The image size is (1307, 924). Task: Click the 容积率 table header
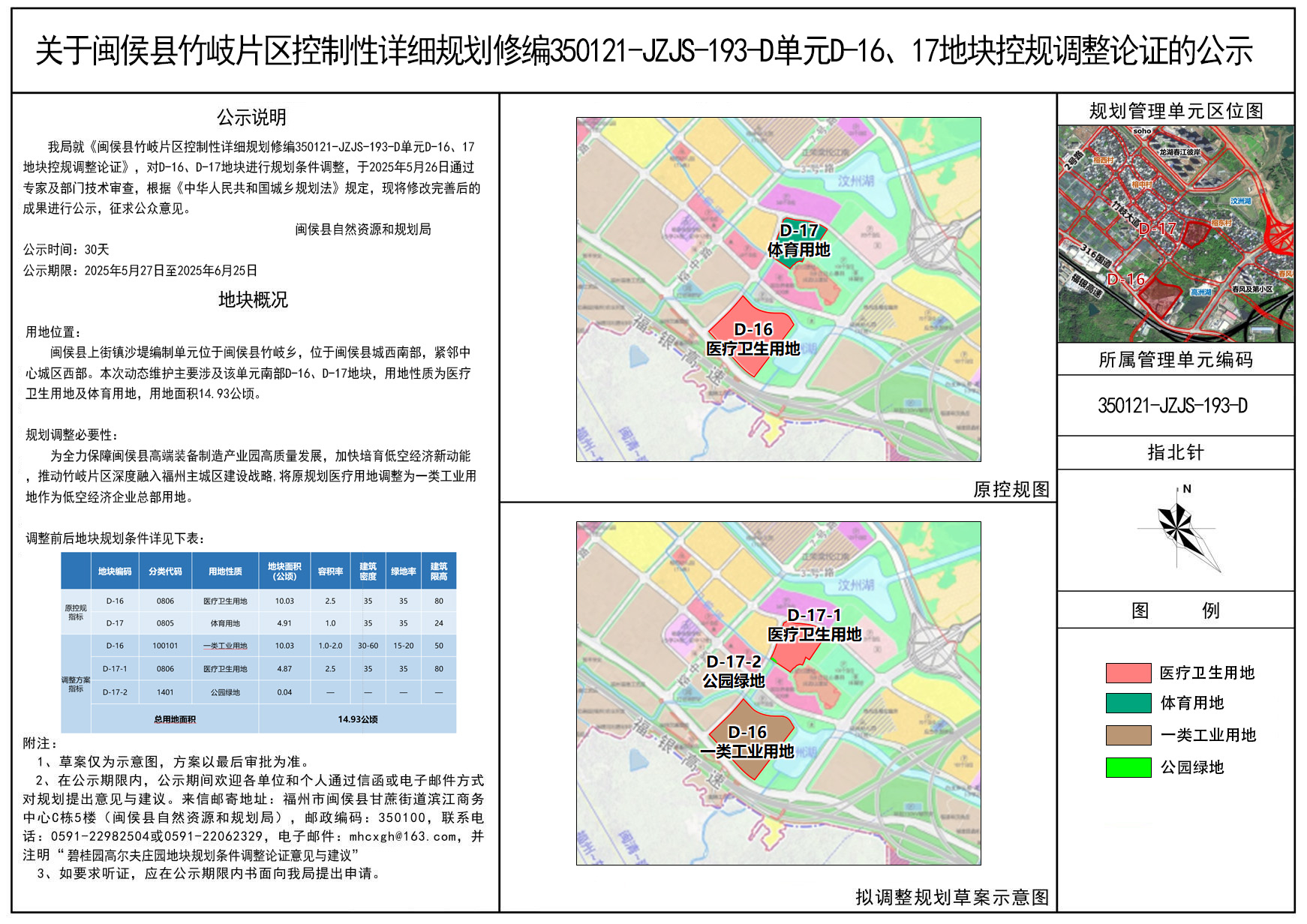[330, 571]
